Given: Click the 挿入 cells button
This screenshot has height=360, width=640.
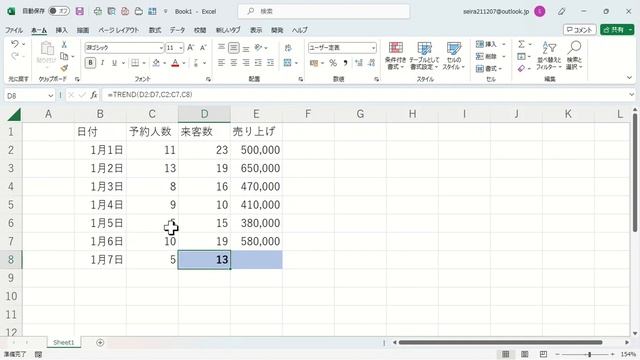Looking at the screenshot, I should pos(491,44).
